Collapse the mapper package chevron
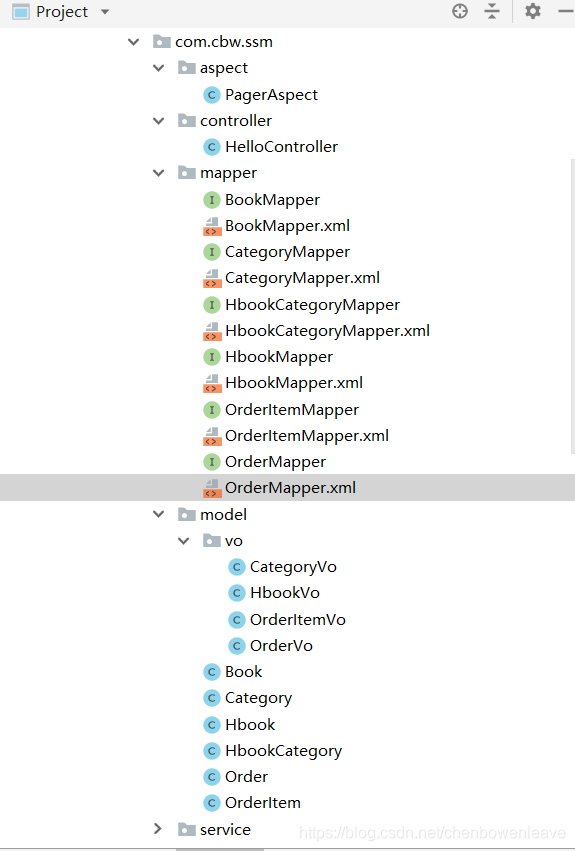Image resolution: width=575 pixels, height=851 pixels. click(159, 173)
